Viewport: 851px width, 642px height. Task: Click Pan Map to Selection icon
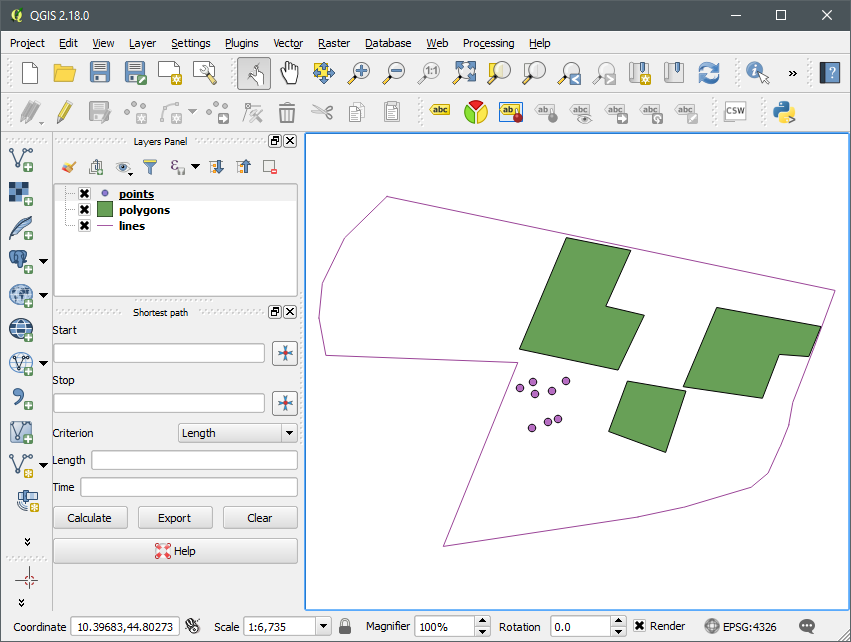323,73
